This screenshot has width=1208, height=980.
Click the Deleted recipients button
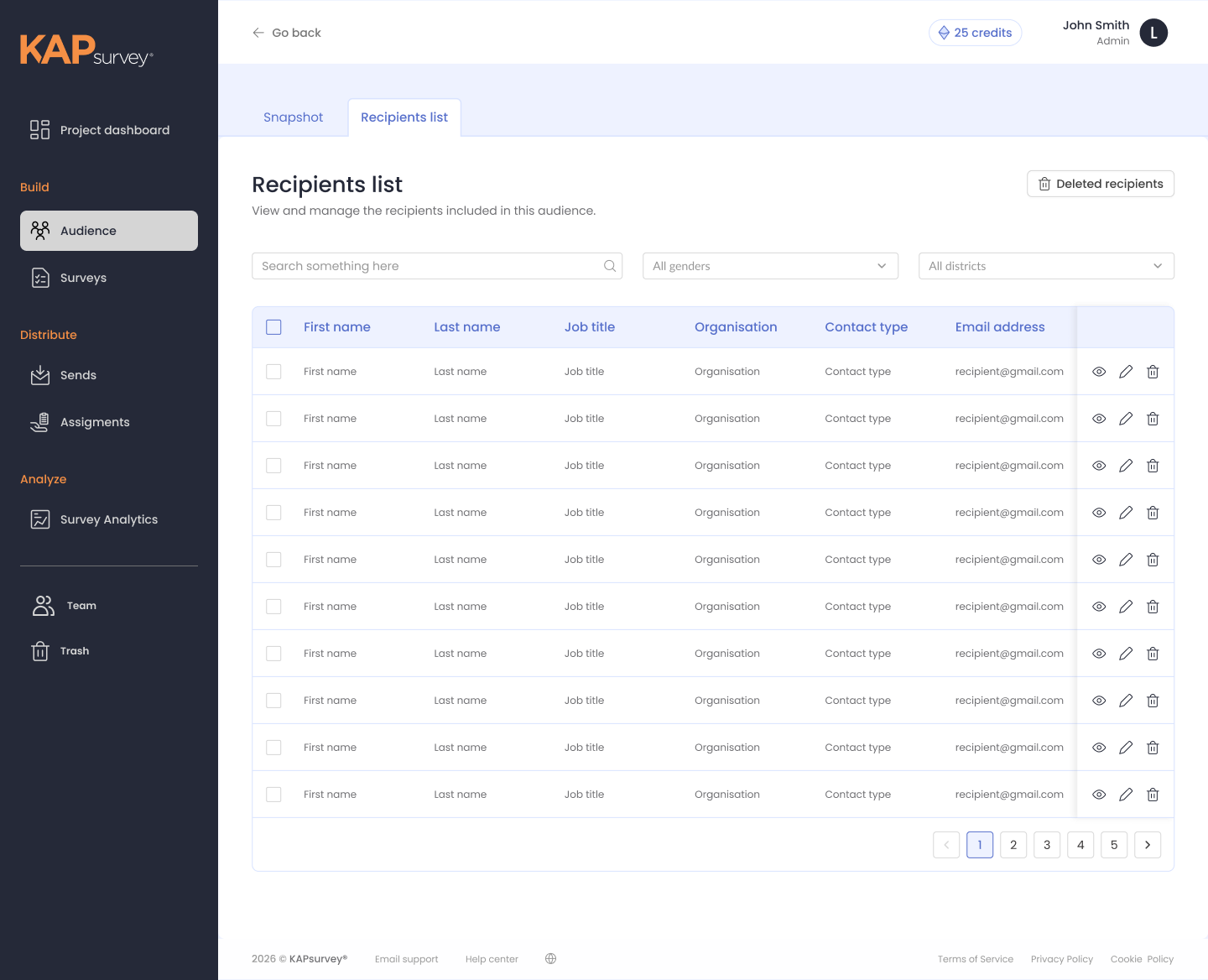1101,184
